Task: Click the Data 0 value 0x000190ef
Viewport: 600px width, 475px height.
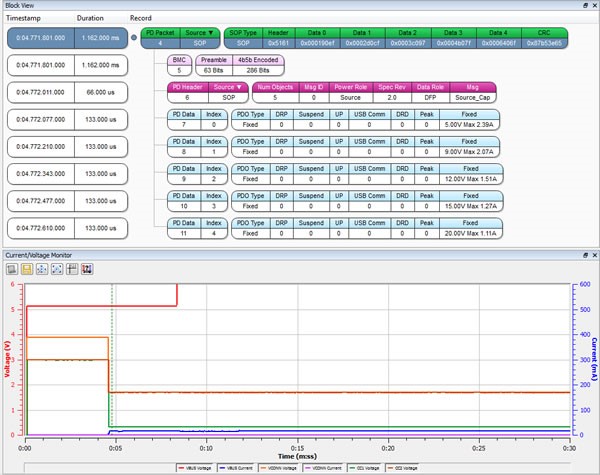Action: click(318, 43)
